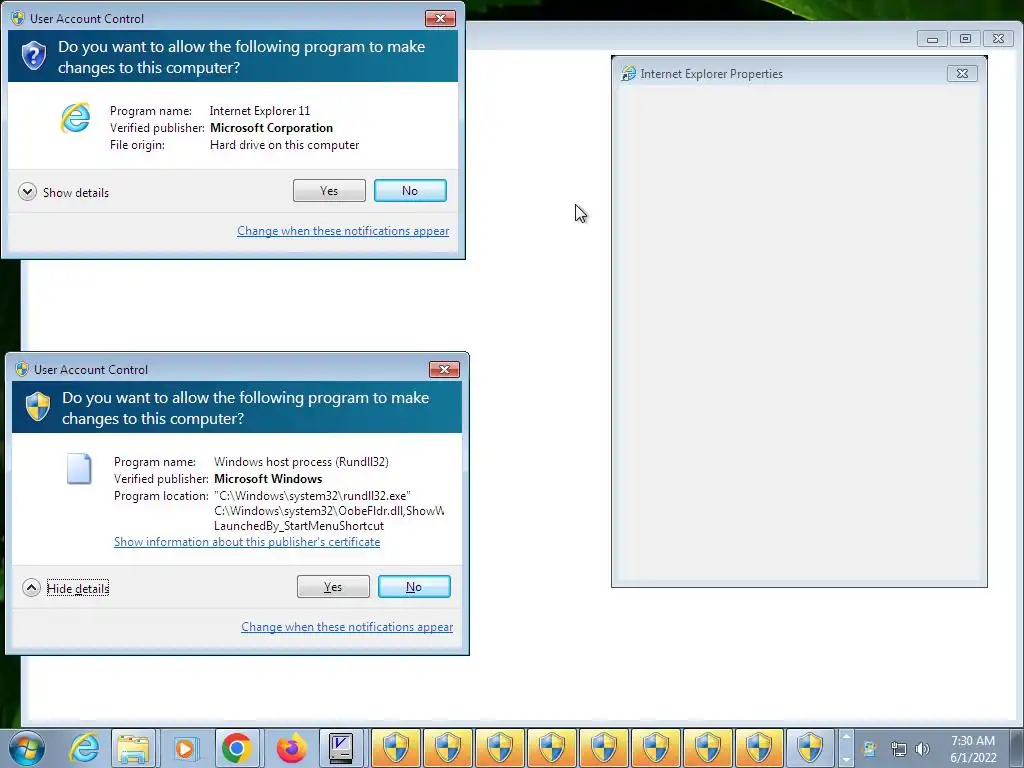This screenshot has height=768, width=1024.
Task: Click the User Account Control icon in upper dialog title bar
Action: point(18,18)
